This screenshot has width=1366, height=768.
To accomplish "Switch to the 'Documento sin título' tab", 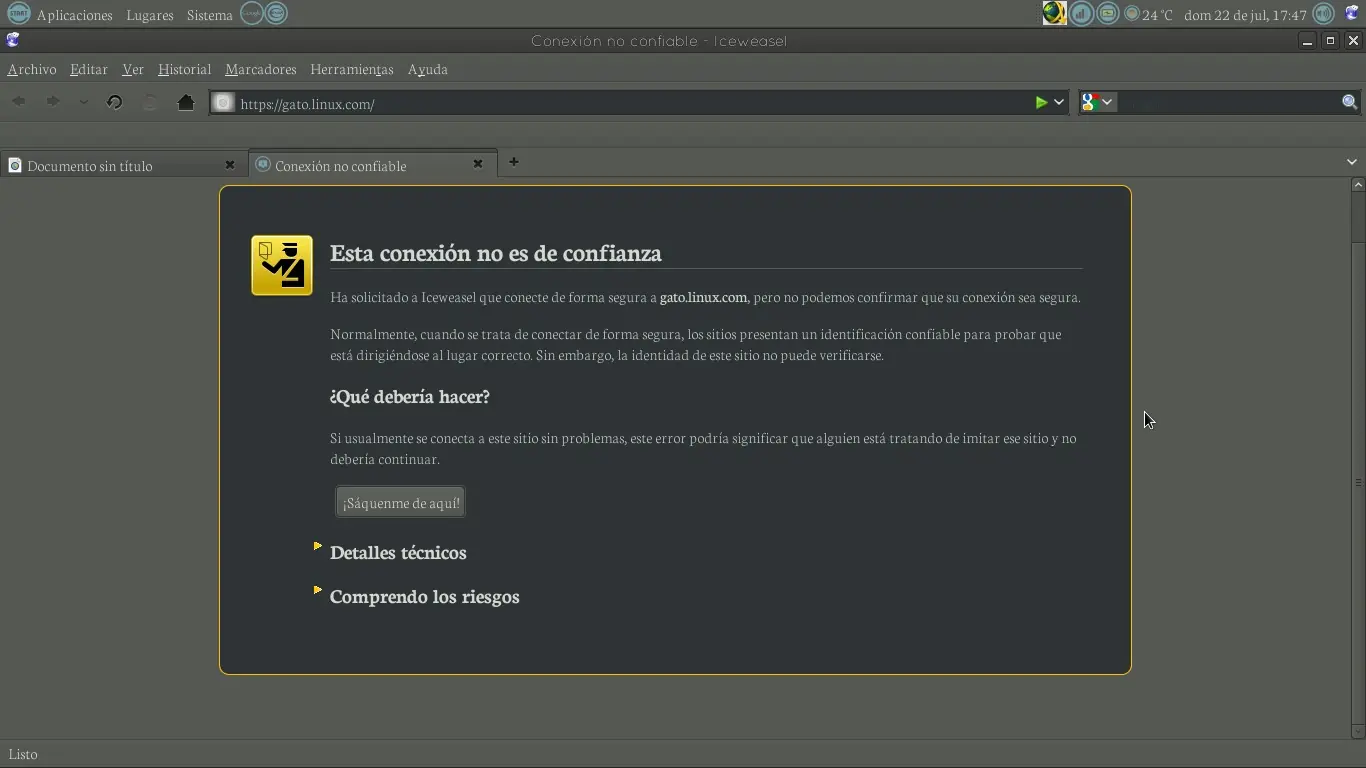I will click(123, 165).
